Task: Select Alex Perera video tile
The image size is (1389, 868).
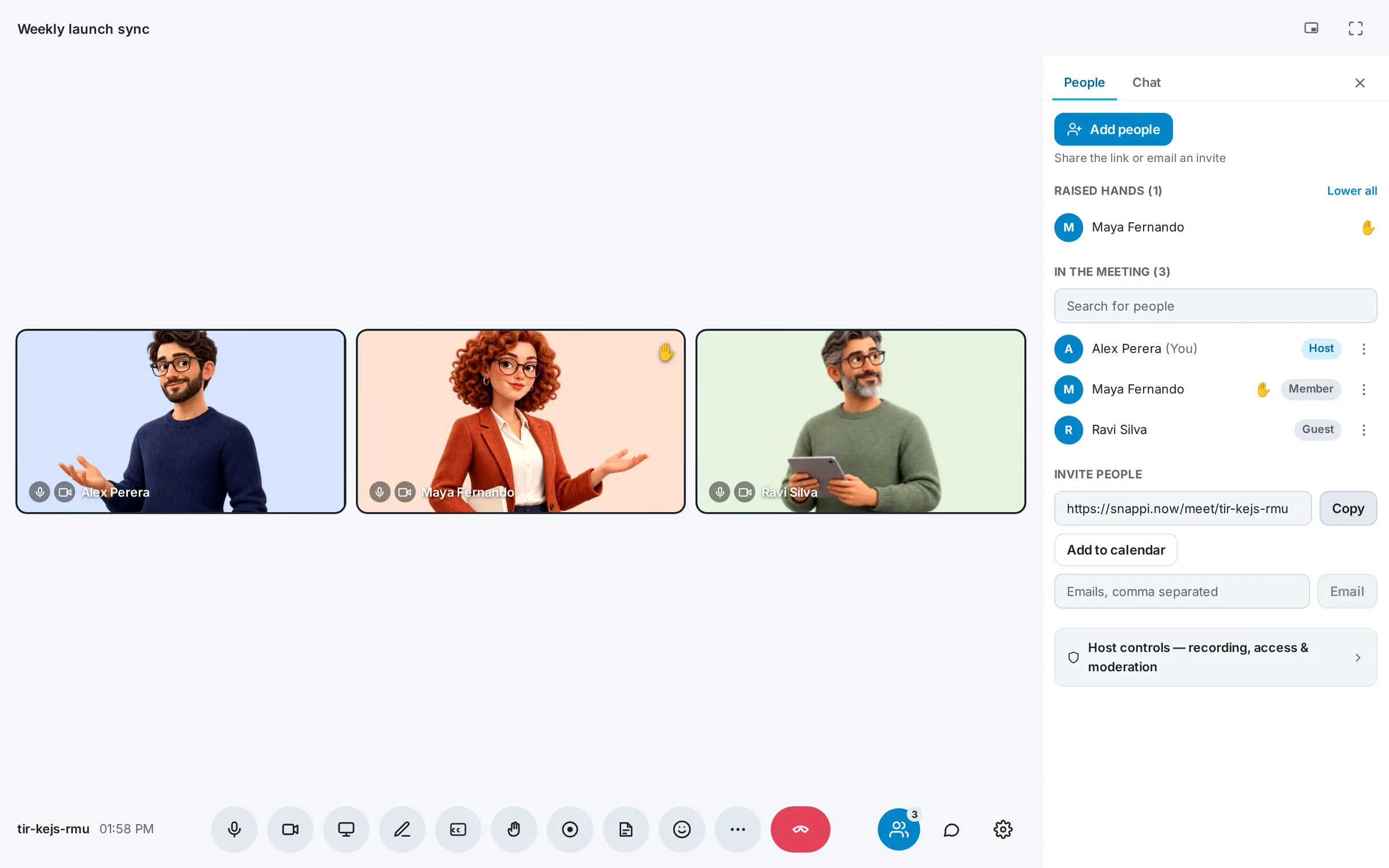Action: pos(181,421)
